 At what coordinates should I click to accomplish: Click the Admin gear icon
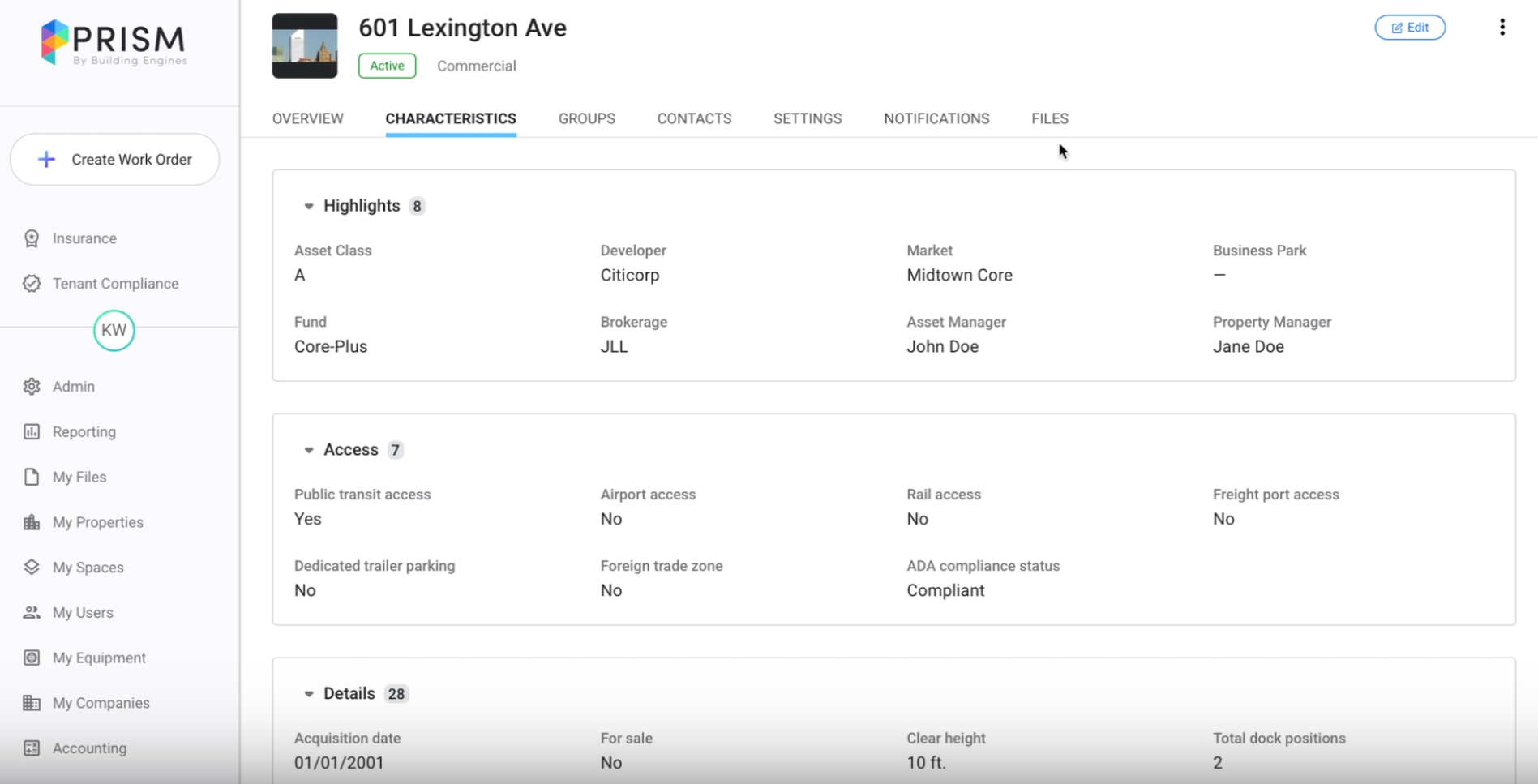click(x=32, y=387)
